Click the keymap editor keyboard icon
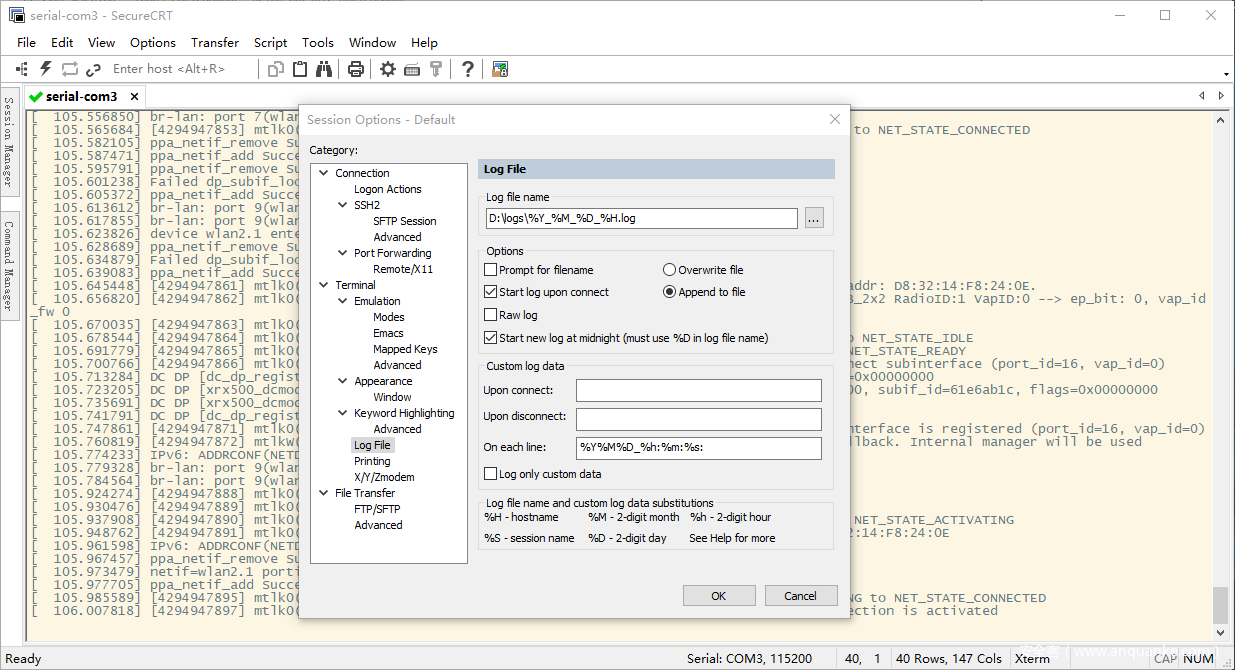 (x=412, y=69)
